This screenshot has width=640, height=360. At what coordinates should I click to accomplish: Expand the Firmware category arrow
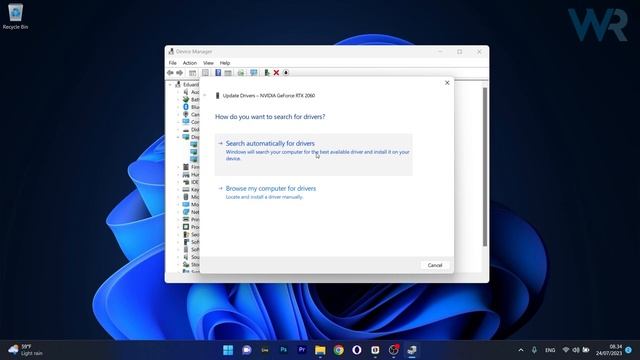178,167
